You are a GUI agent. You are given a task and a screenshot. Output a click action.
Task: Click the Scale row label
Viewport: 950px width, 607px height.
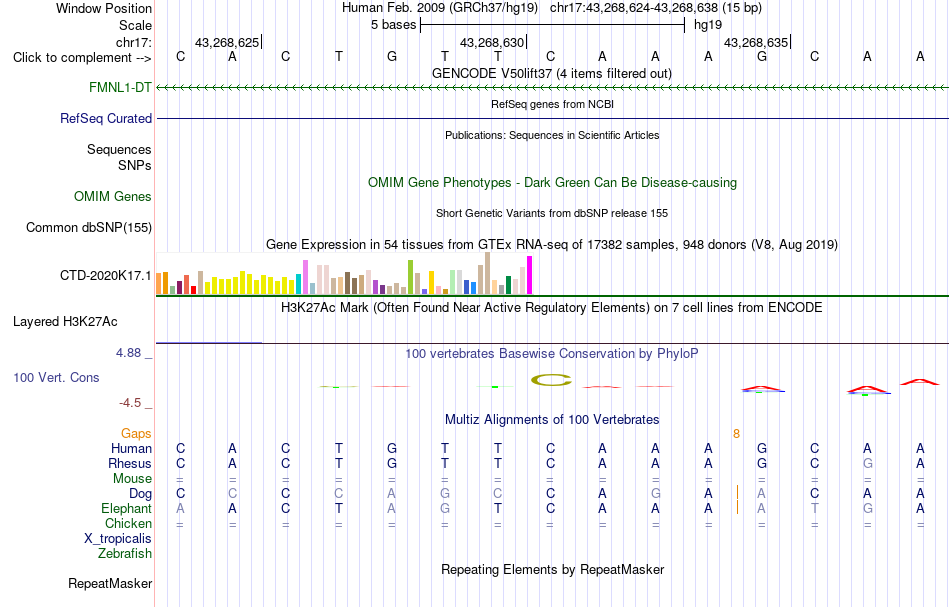(x=136, y=25)
